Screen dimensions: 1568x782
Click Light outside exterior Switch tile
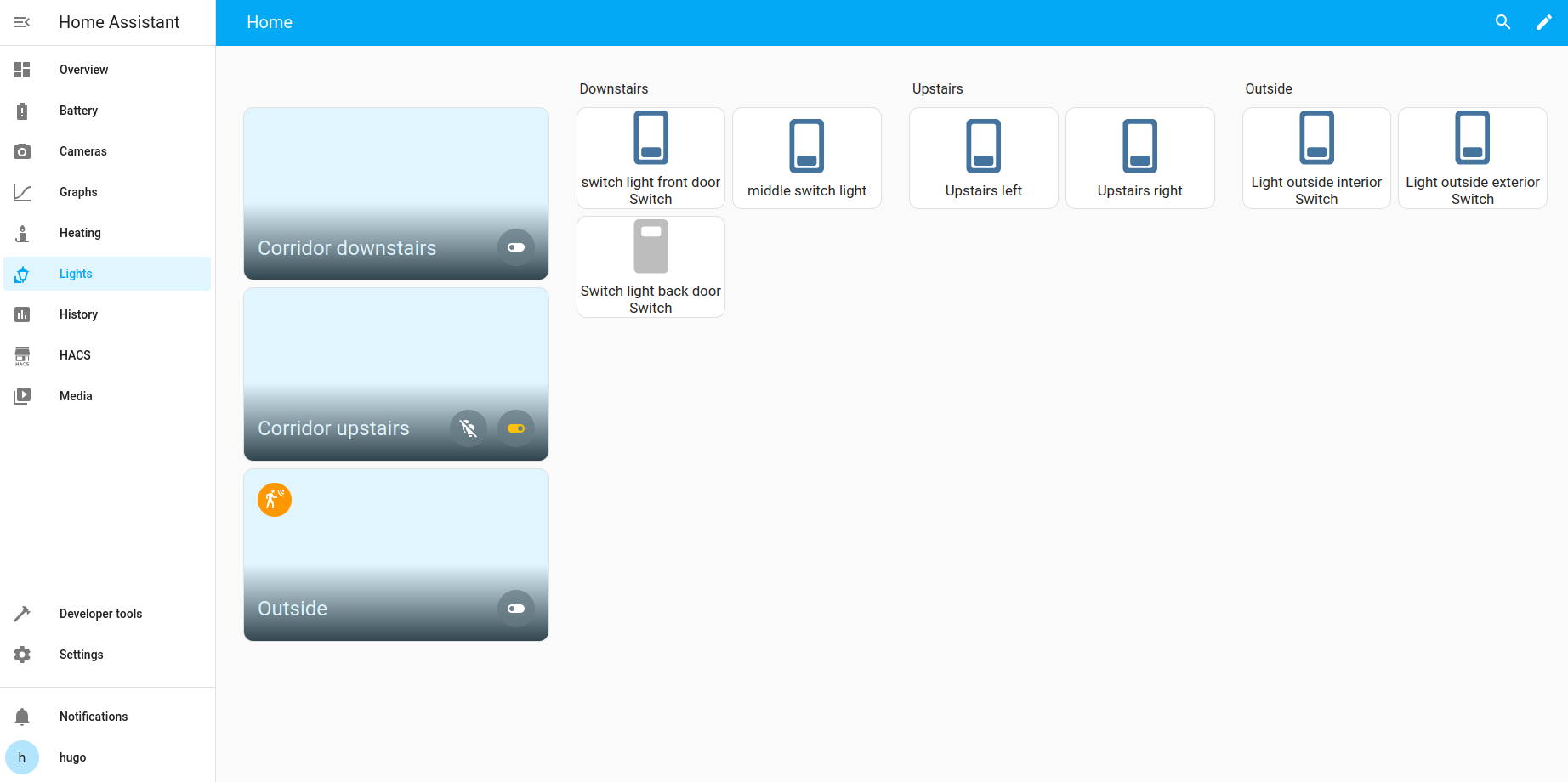(1472, 158)
